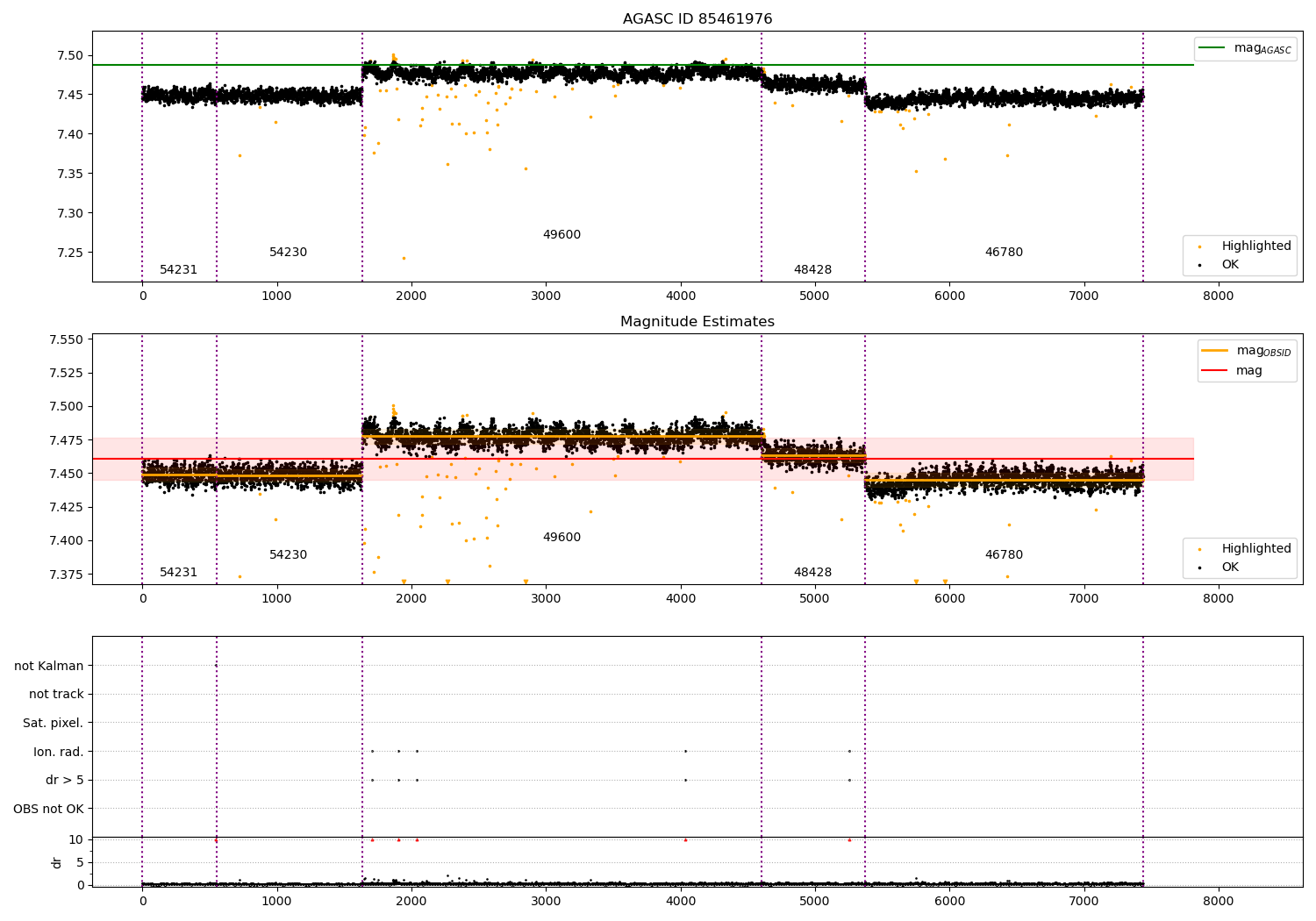Click obsid label 49600 in top plot

tap(561, 235)
